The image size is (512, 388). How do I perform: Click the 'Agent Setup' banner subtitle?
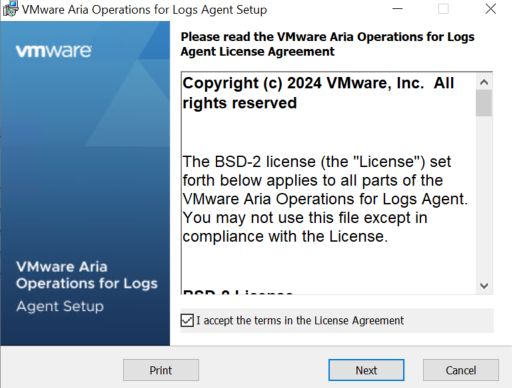coord(60,306)
